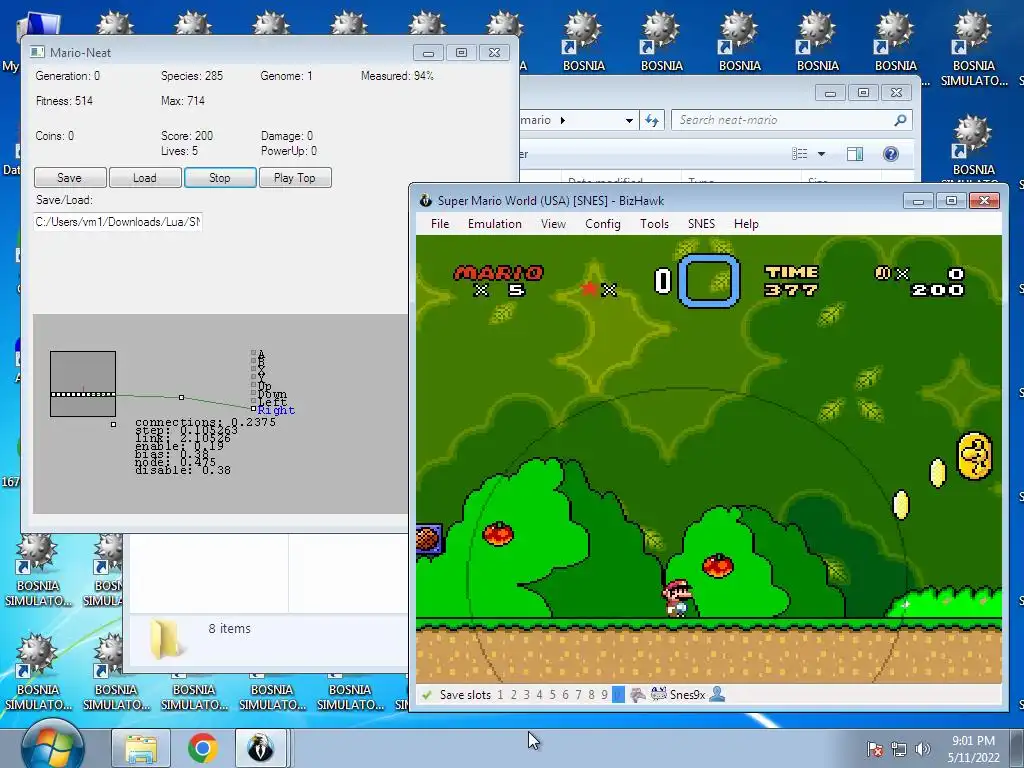The height and width of the screenshot is (768, 1024).
Task: Open the Help menu in BizHawk
Action: tap(746, 224)
